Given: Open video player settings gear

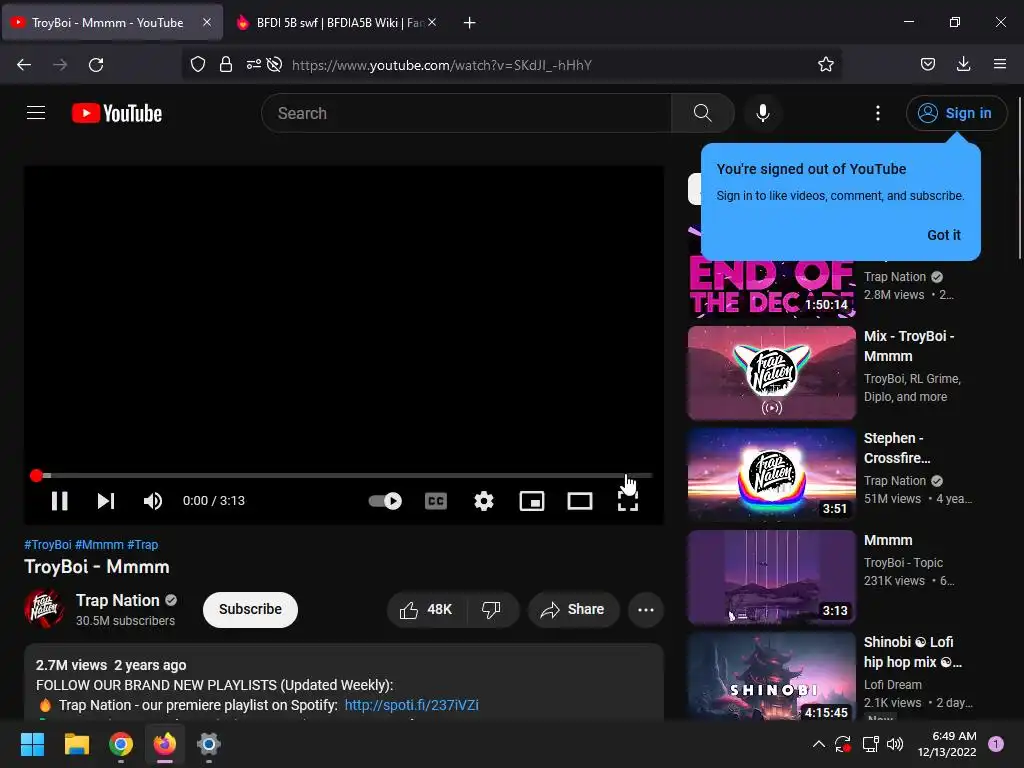Looking at the screenshot, I should click(484, 501).
